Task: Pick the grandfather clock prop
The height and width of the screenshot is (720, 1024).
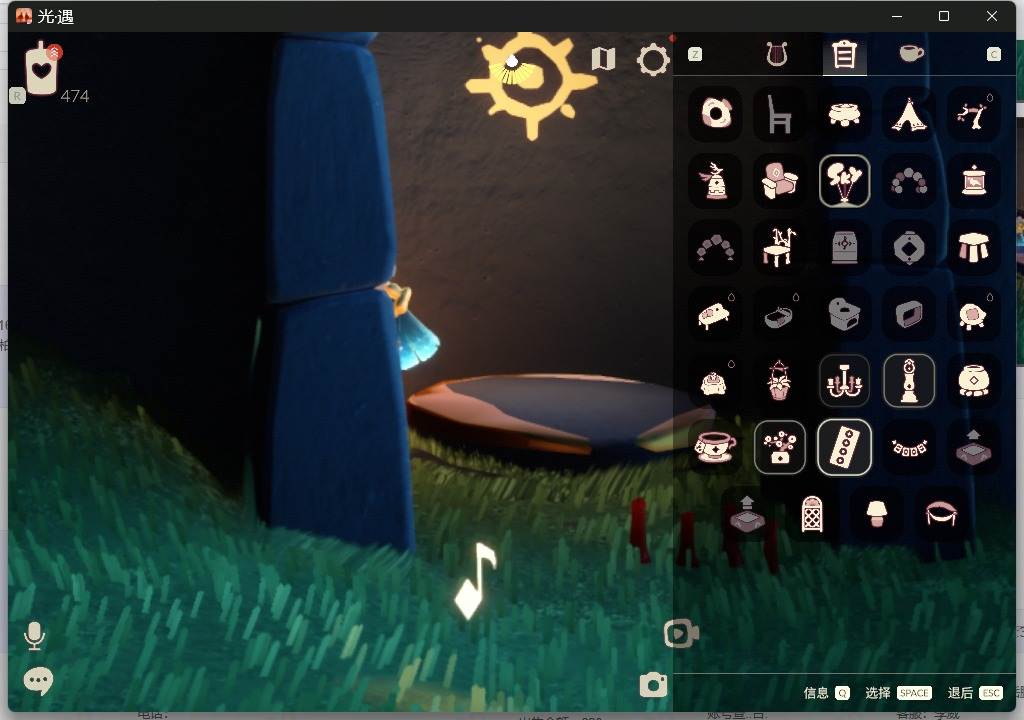Action: click(x=909, y=381)
